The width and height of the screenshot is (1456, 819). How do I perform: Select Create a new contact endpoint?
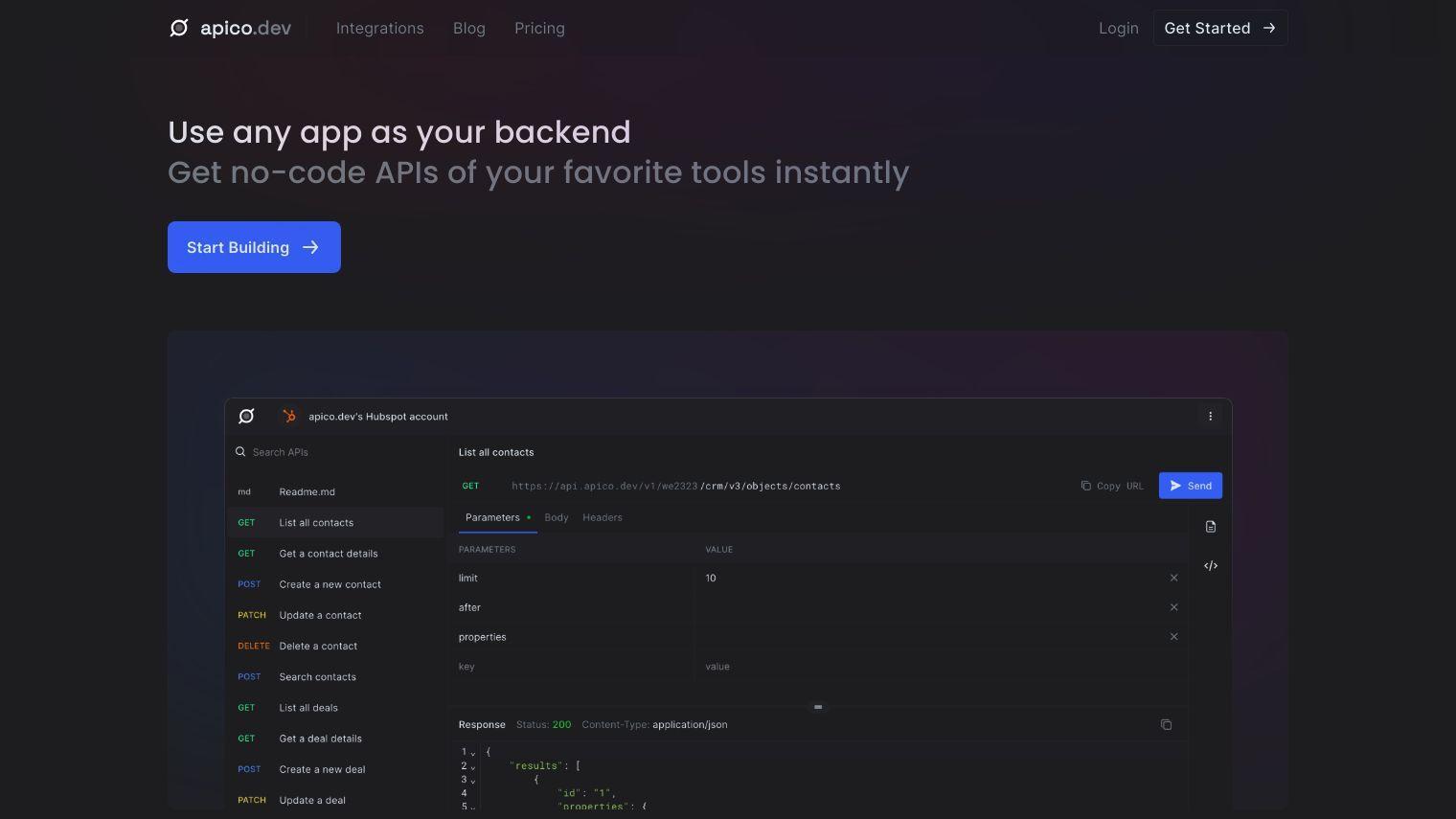coord(335,583)
